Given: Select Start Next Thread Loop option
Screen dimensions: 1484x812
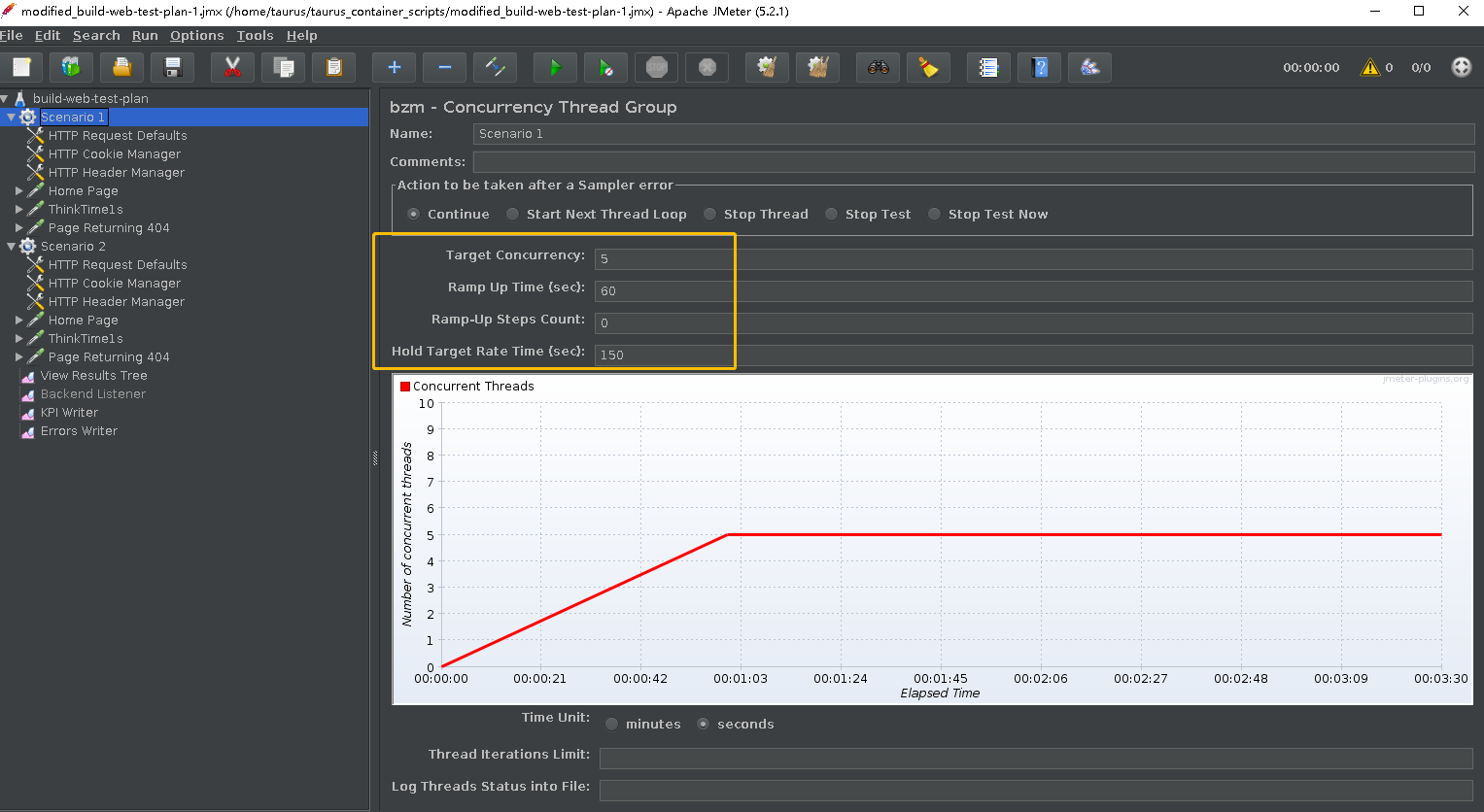Looking at the screenshot, I should 513,214.
